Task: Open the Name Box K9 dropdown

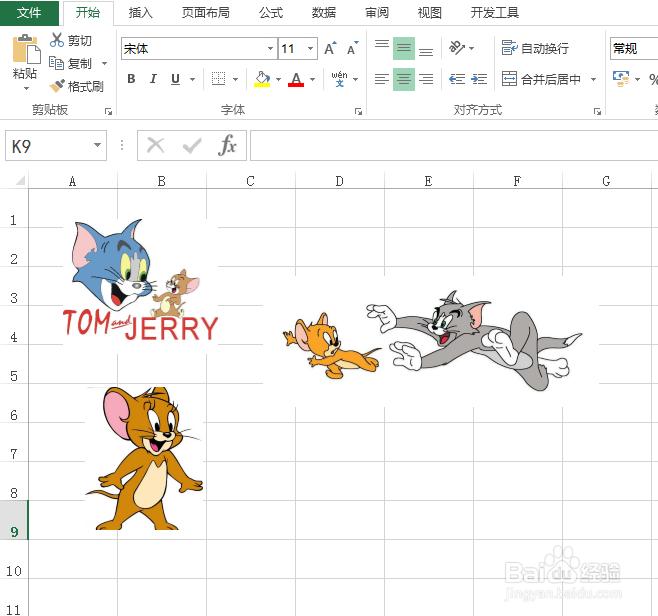Action: [x=97, y=145]
